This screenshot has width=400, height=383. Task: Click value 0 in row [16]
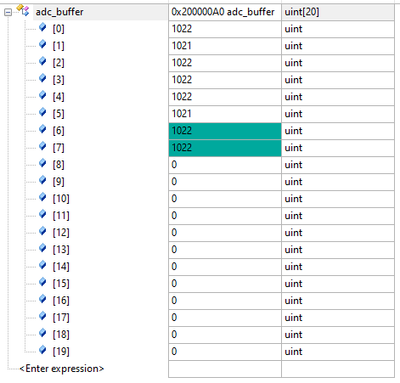(225, 301)
